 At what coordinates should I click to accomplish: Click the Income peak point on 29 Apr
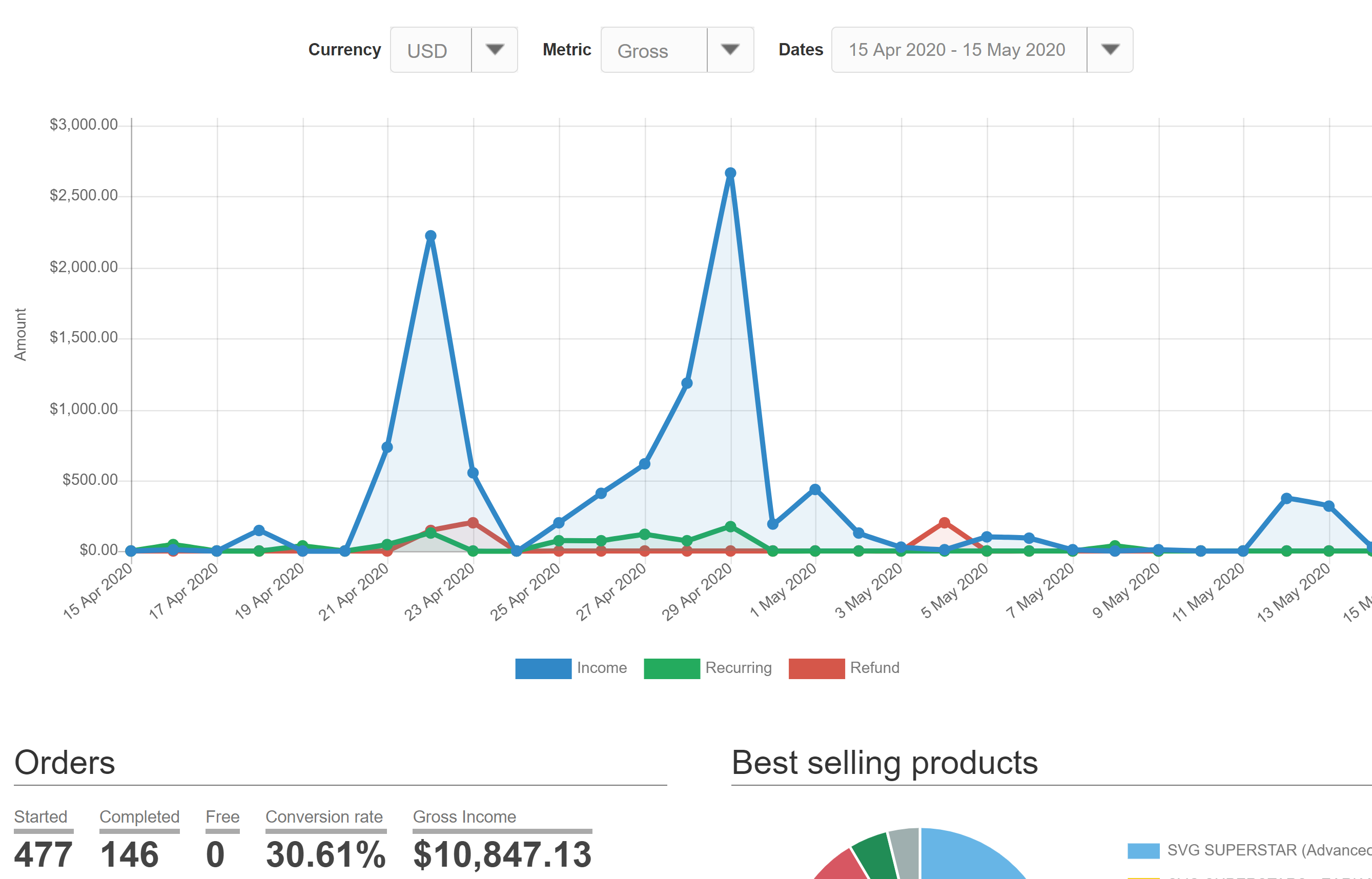[x=730, y=173]
